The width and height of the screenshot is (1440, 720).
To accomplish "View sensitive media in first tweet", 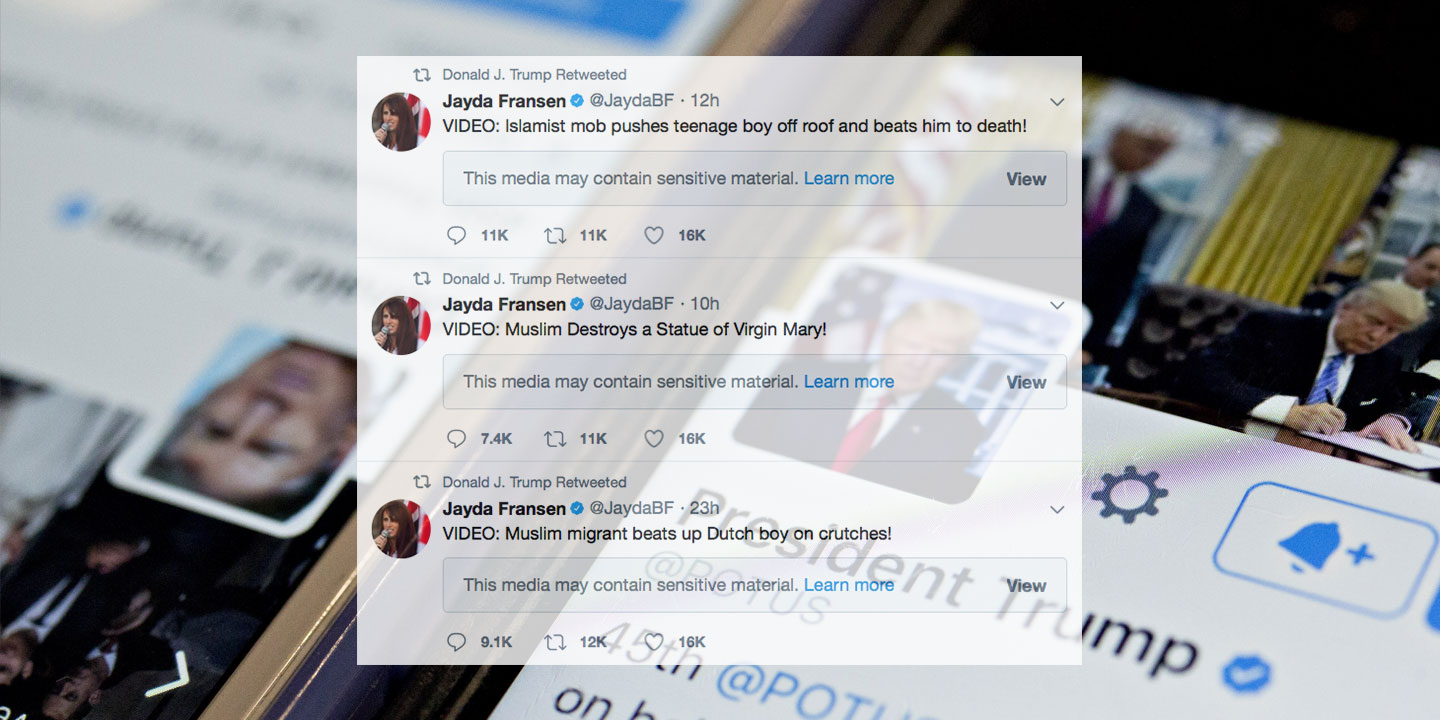I will (1026, 179).
